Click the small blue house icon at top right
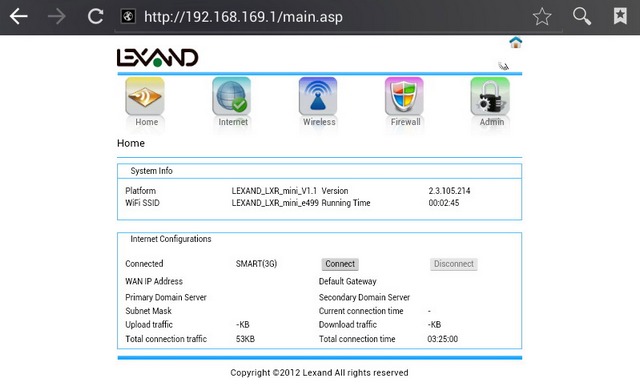Image resolution: width=640 pixels, height=387 pixels. [516, 42]
